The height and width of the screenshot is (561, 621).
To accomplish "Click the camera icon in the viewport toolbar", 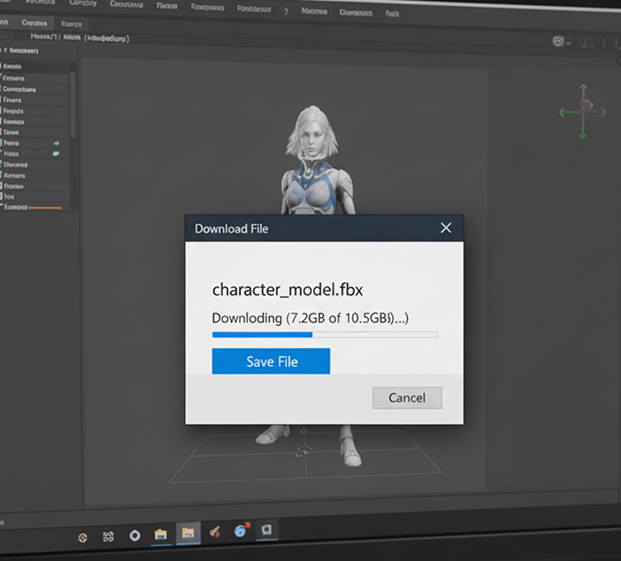I will click(x=559, y=42).
